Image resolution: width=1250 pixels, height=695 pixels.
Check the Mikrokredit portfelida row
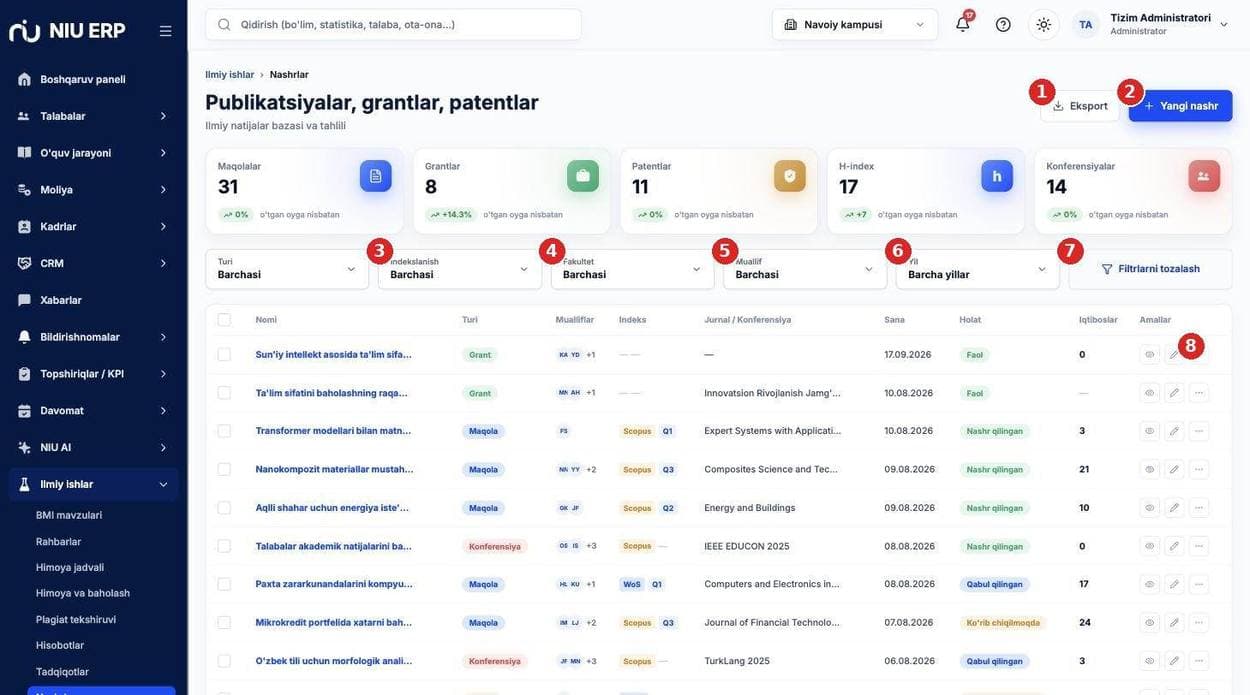[x=224, y=622]
